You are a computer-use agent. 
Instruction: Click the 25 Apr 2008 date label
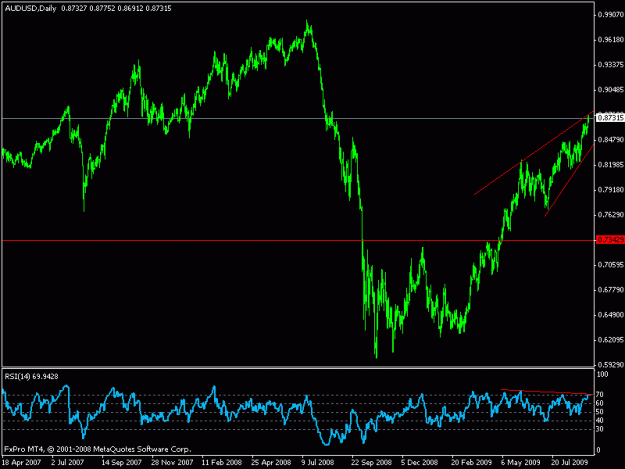pos(271,463)
